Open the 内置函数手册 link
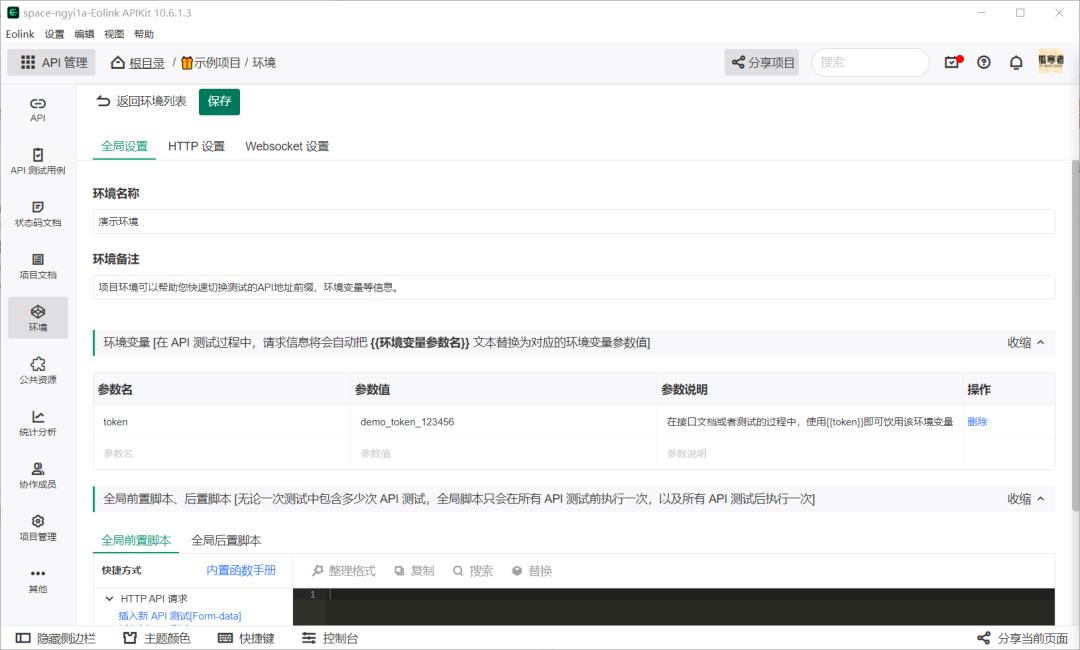The width and height of the screenshot is (1080, 650). click(x=241, y=570)
